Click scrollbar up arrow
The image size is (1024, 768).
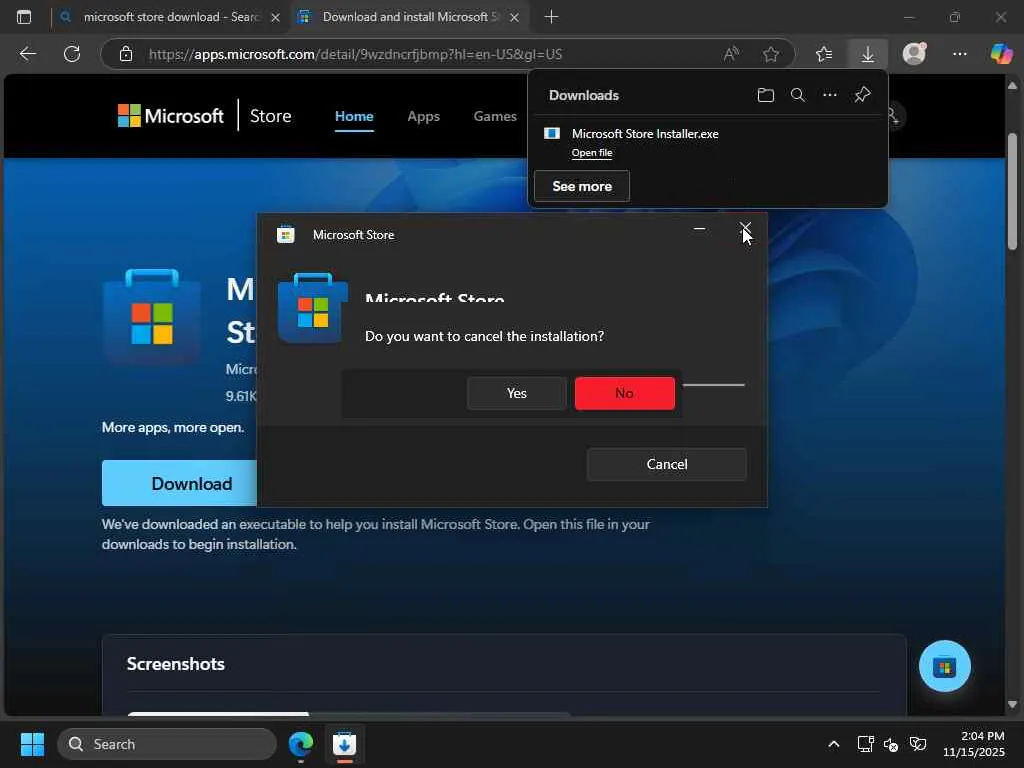(1012, 86)
